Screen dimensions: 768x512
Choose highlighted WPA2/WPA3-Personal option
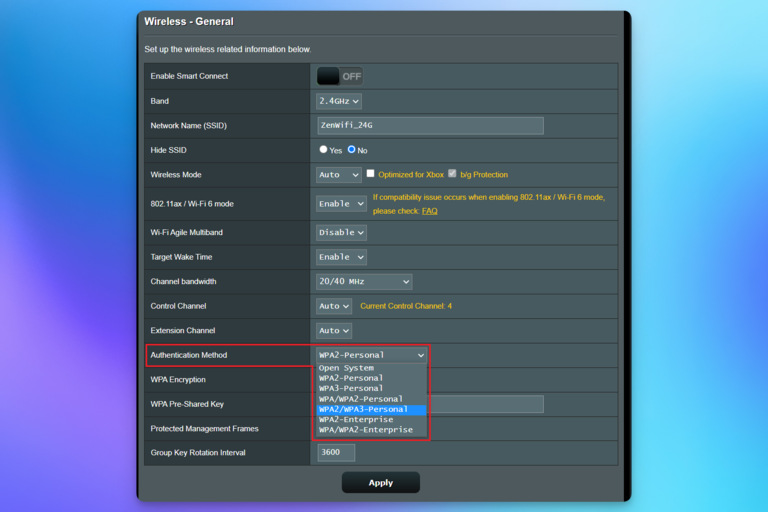click(371, 409)
